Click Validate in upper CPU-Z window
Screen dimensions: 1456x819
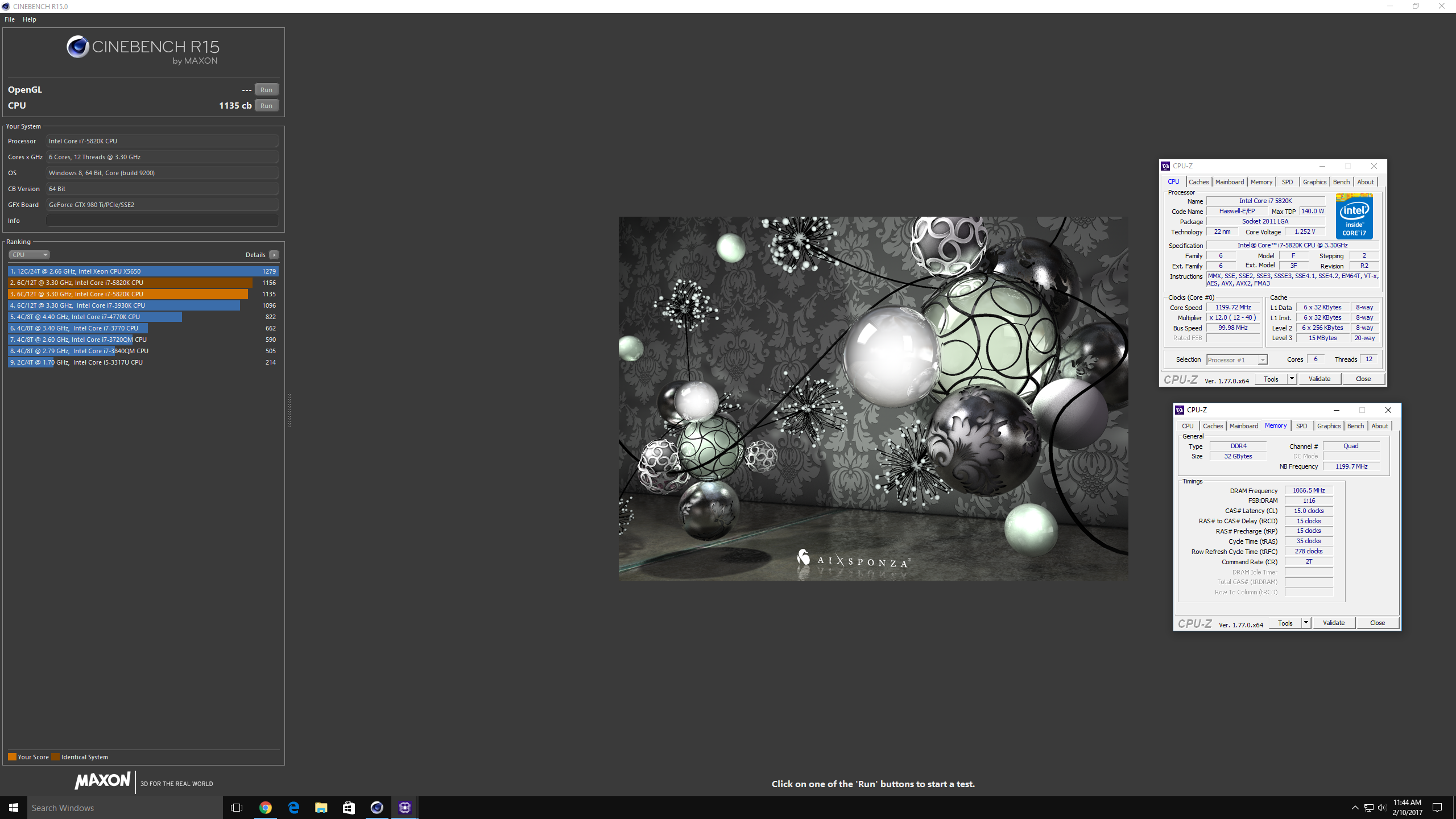tap(1319, 379)
